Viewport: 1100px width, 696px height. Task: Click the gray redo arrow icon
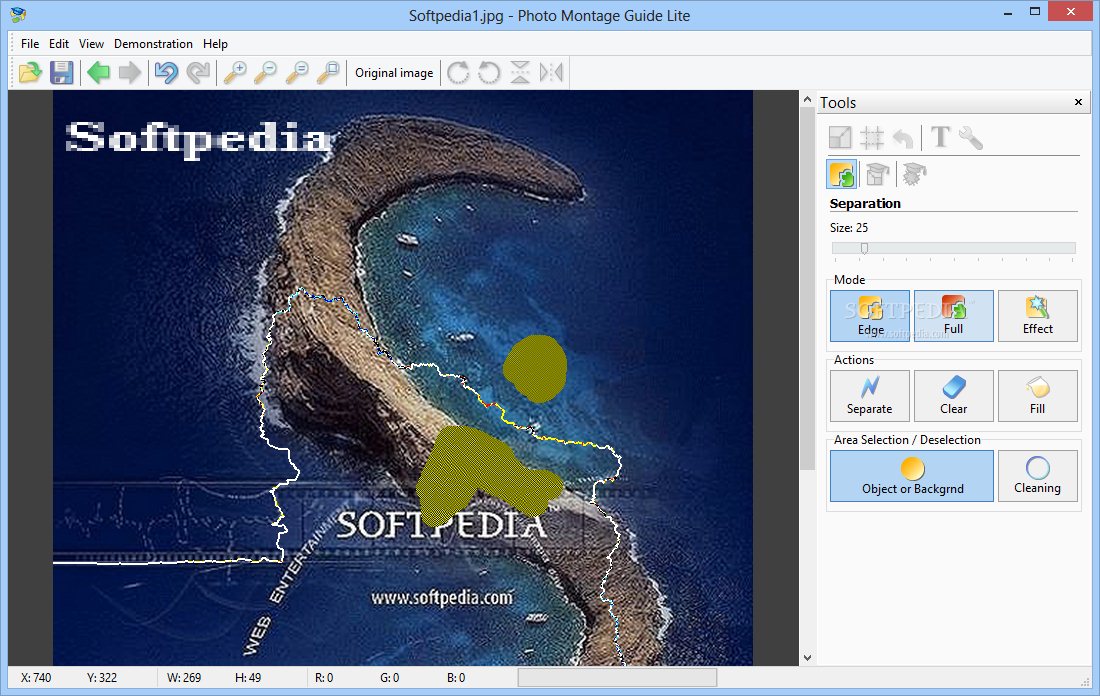tap(199, 72)
